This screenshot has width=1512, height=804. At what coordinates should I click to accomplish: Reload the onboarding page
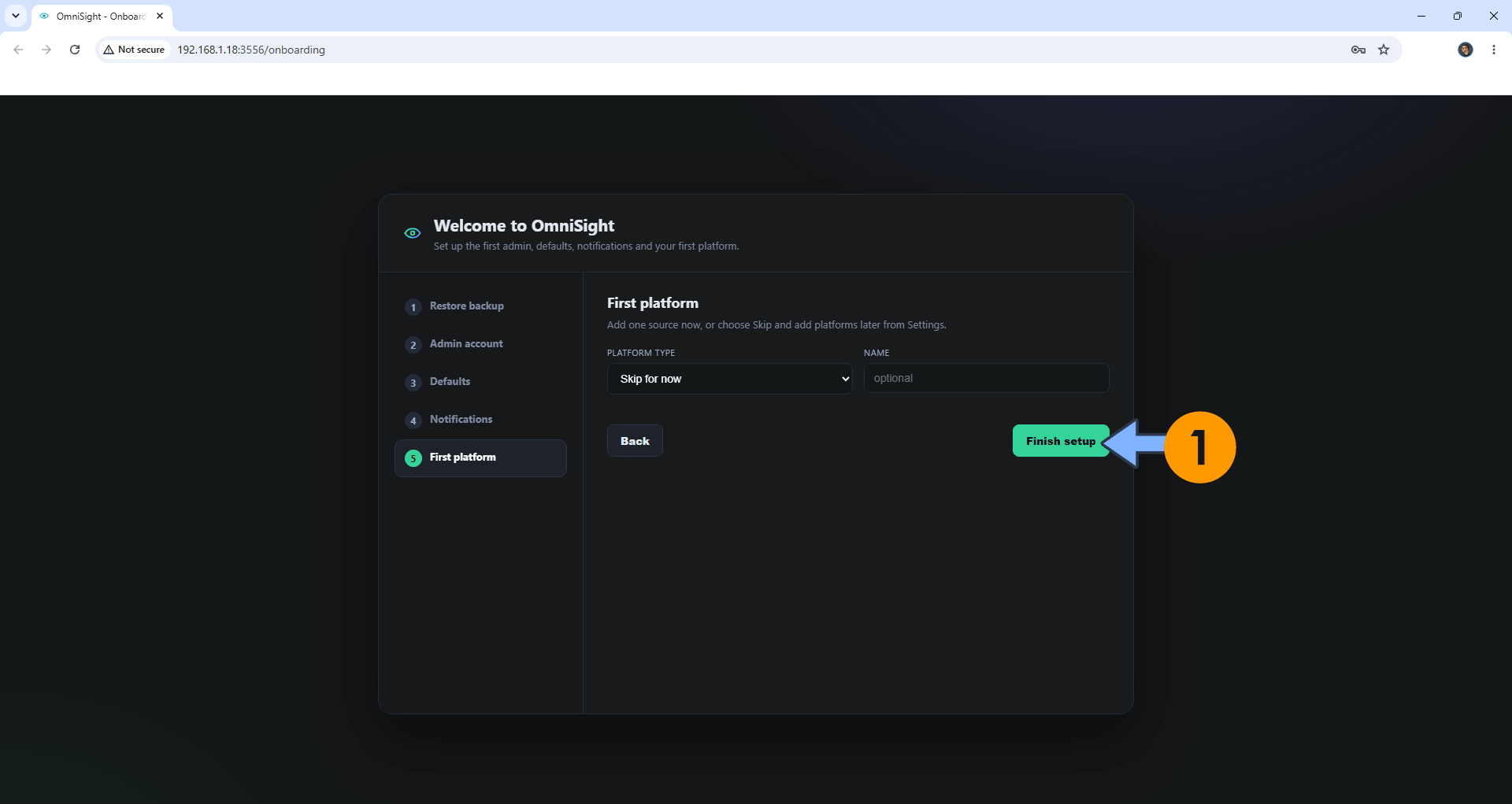point(75,50)
